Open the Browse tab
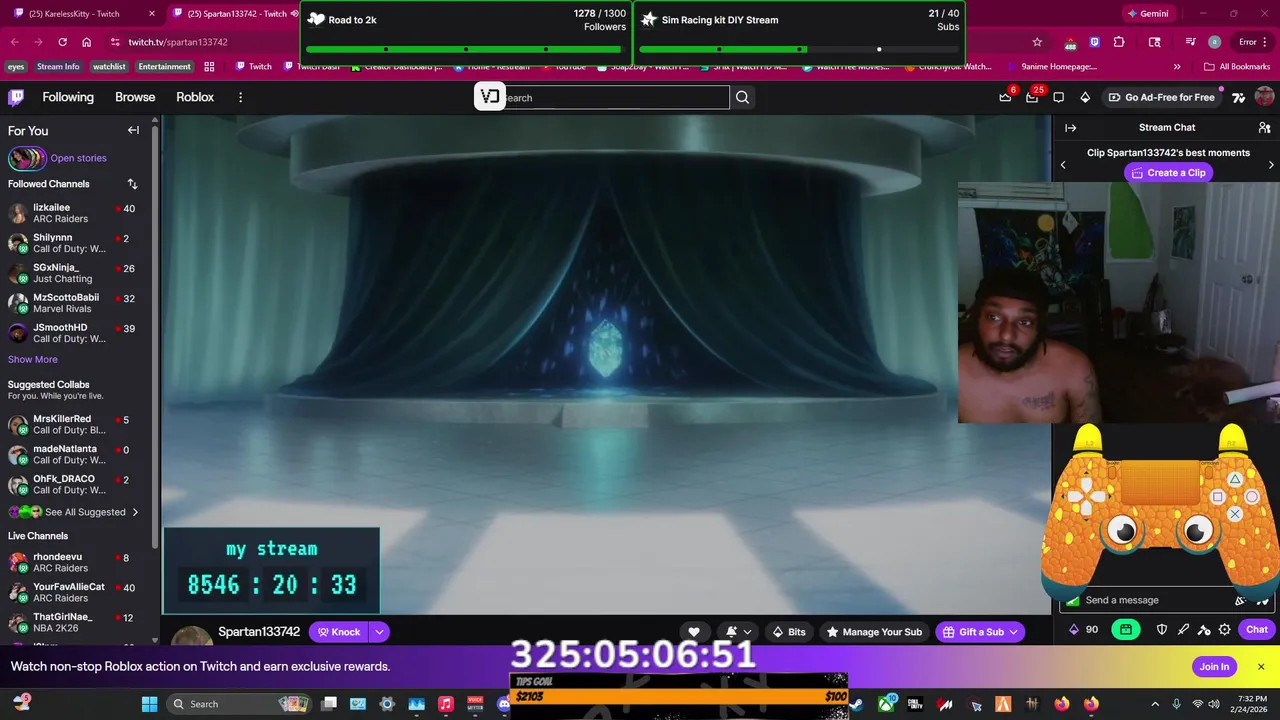Image resolution: width=1280 pixels, height=720 pixels. coord(135,97)
